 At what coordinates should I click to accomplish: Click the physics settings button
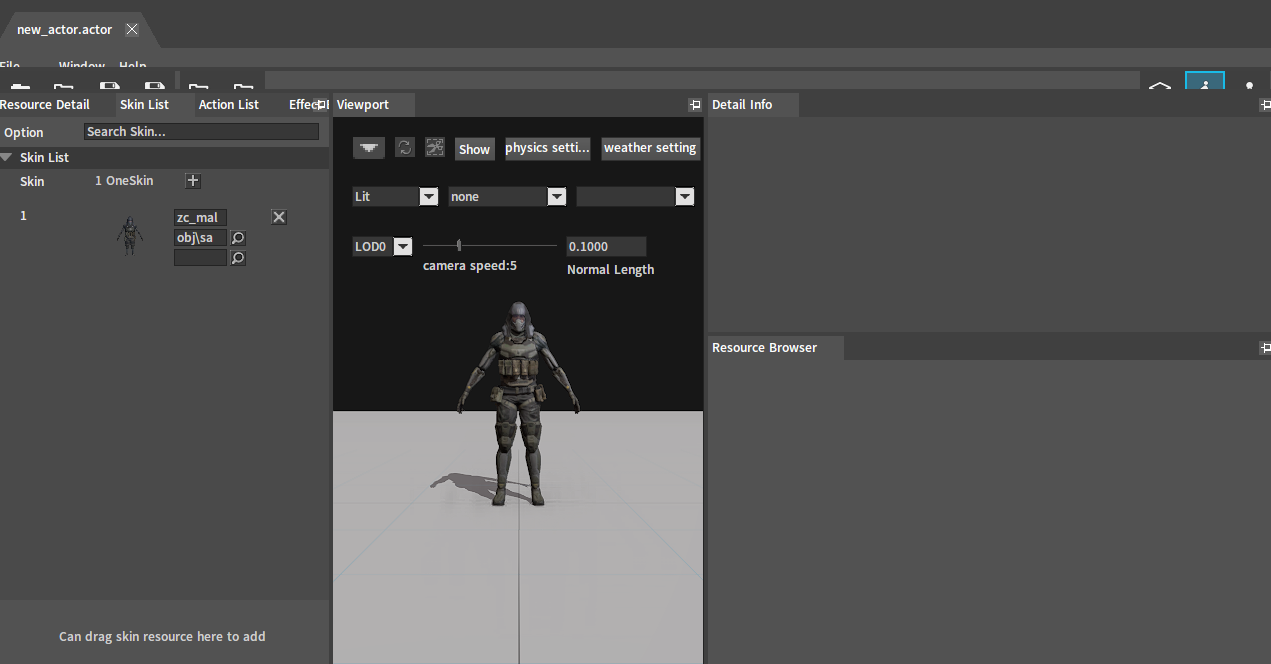click(548, 148)
